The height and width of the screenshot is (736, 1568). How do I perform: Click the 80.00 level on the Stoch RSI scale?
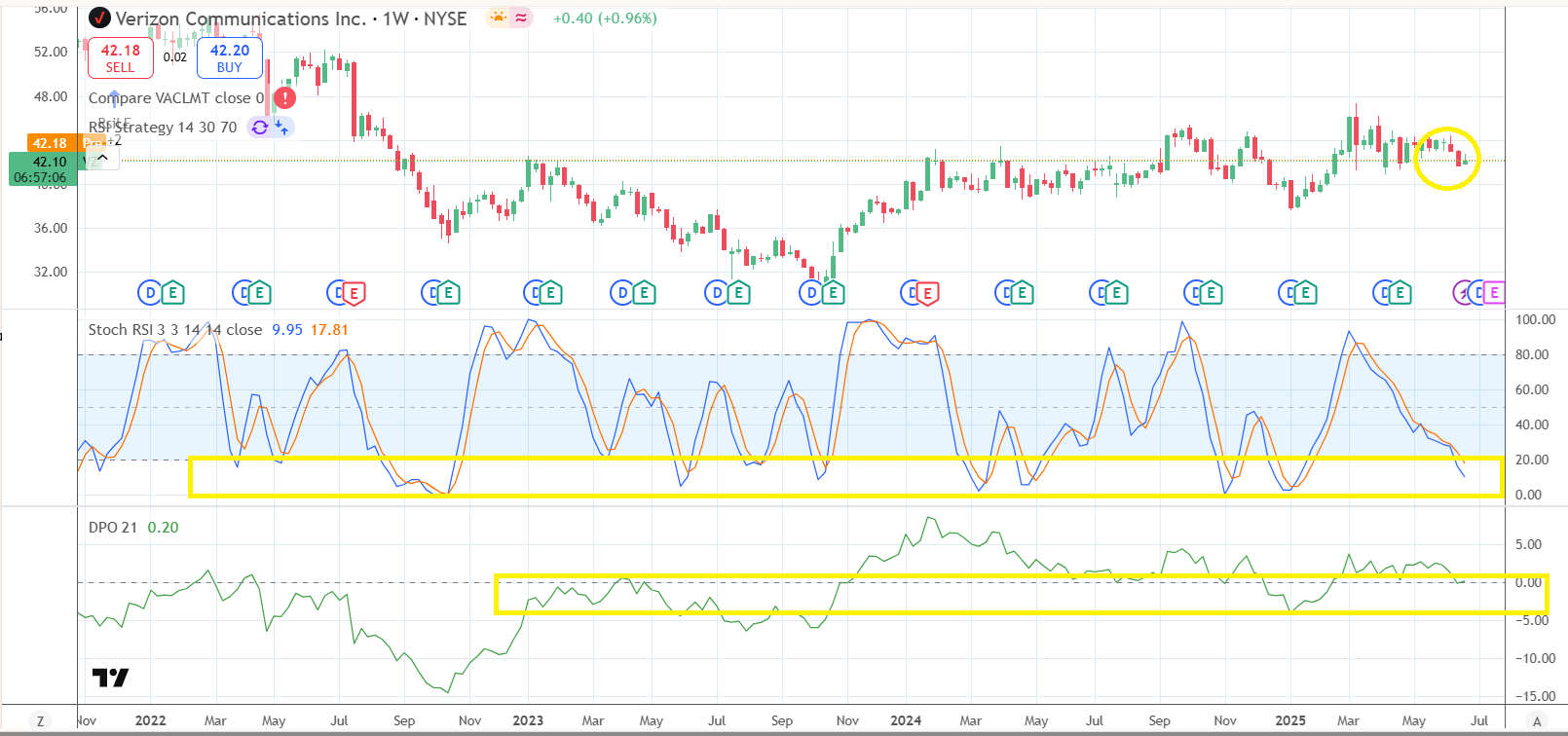coord(1532,354)
